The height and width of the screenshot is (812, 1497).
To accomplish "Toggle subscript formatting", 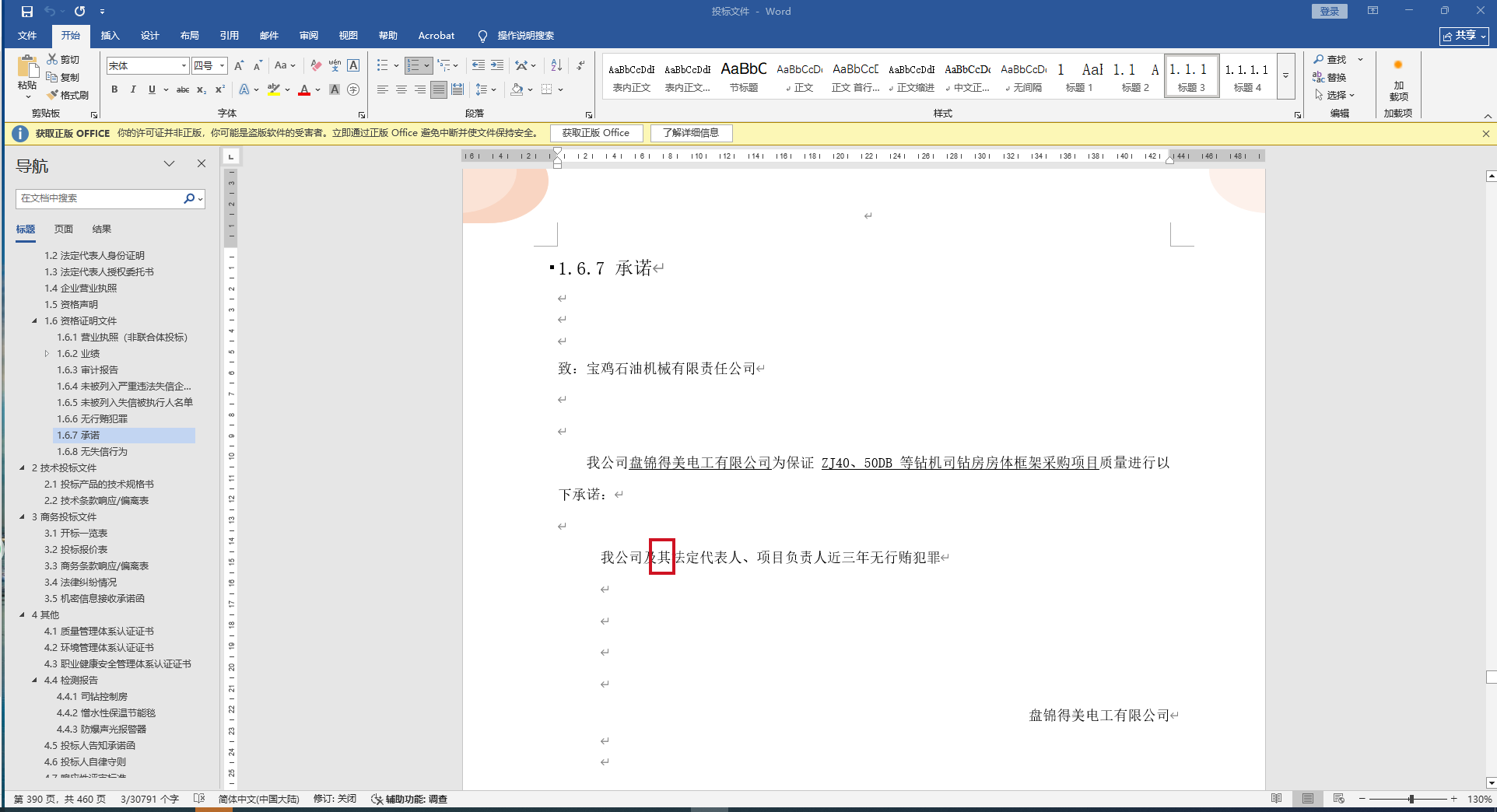I will [202, 89].
